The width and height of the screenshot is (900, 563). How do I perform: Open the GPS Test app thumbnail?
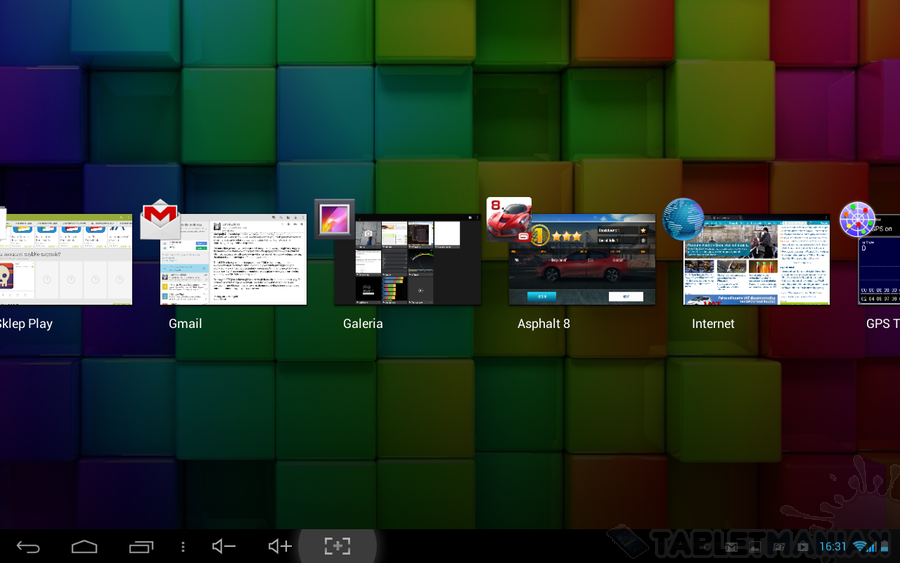(x=879, y=259)
